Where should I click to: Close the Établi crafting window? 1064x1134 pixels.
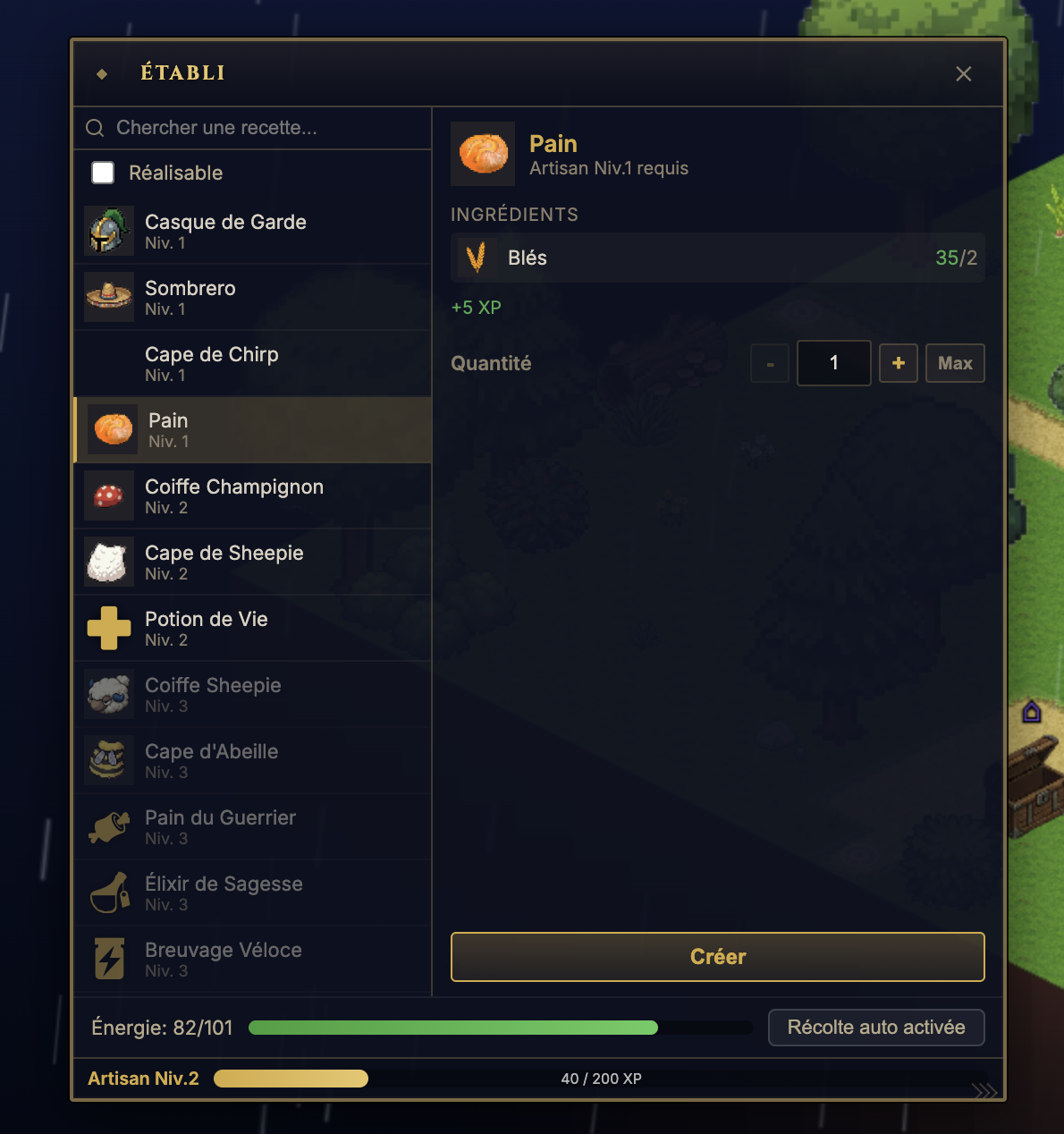pos(963,73)
